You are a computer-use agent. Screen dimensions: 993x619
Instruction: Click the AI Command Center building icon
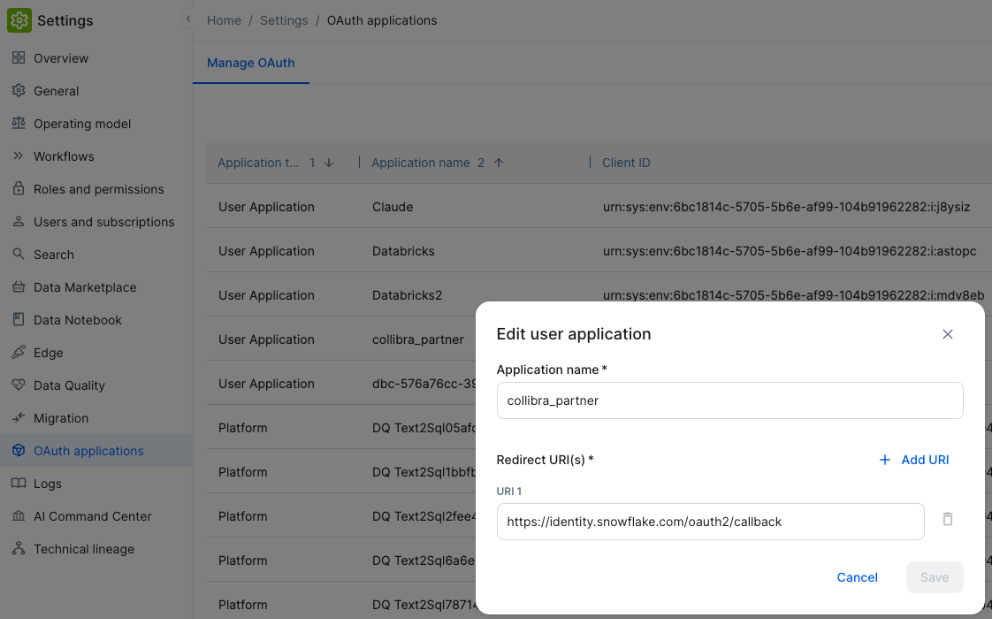[18, 516]
